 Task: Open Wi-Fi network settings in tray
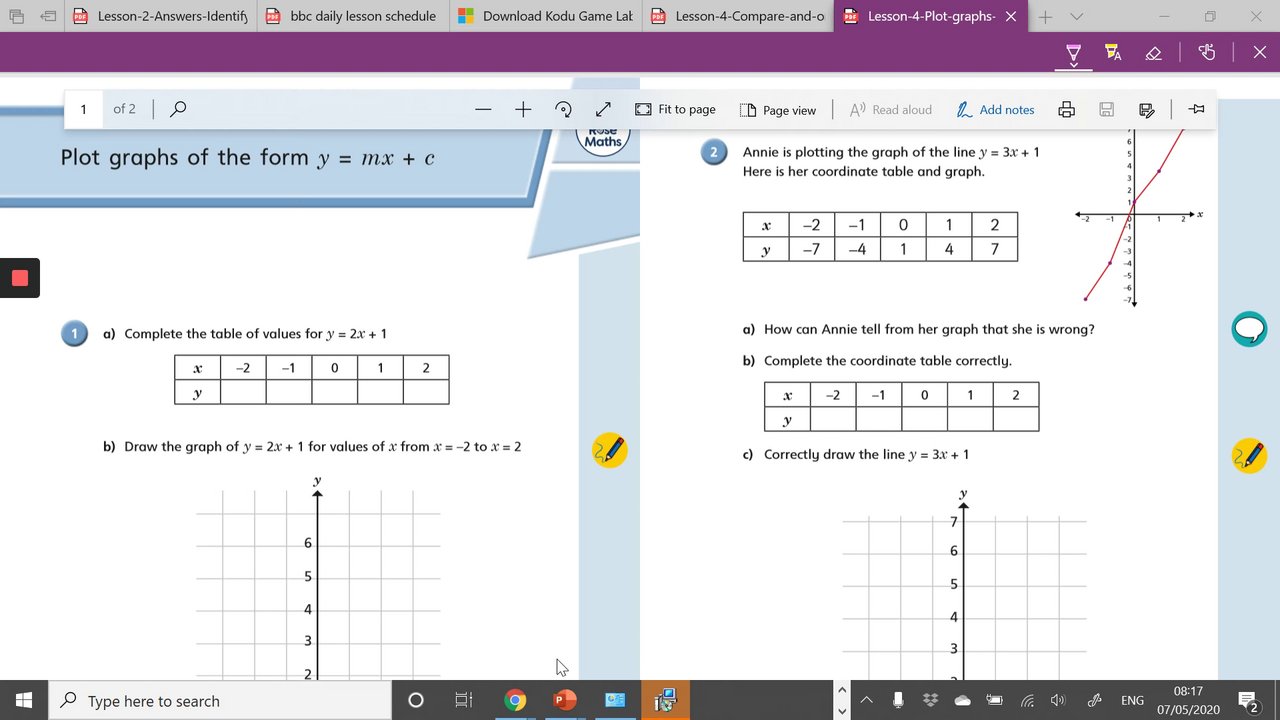[1027, 700]
